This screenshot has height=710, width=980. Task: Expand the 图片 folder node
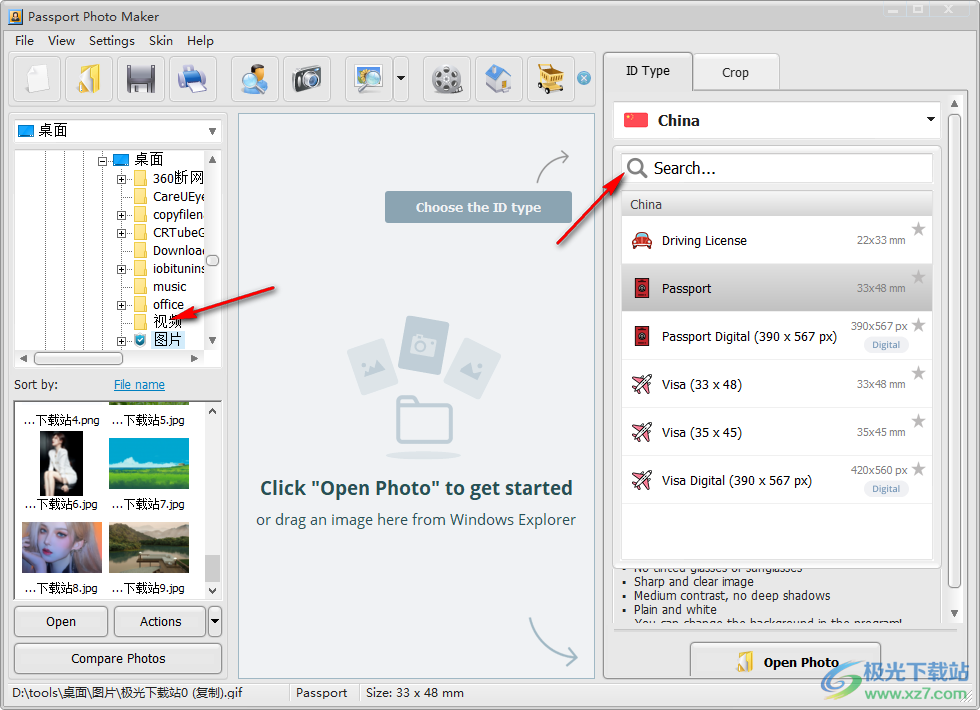point(121,341)
